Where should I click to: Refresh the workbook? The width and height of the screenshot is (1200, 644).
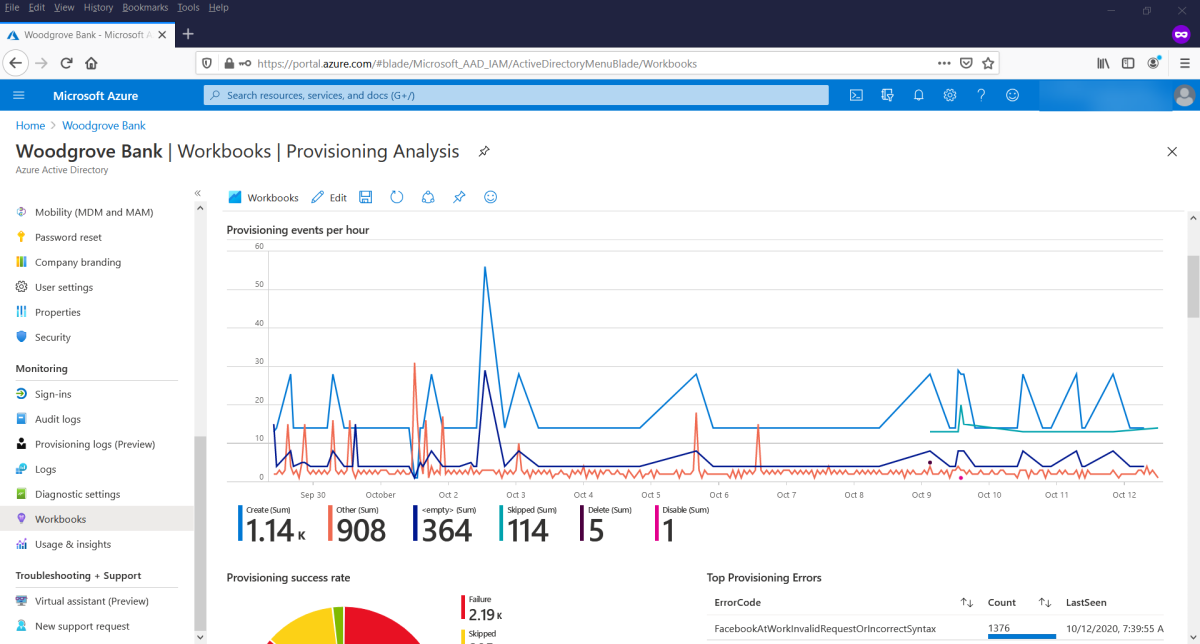(397, 197)
